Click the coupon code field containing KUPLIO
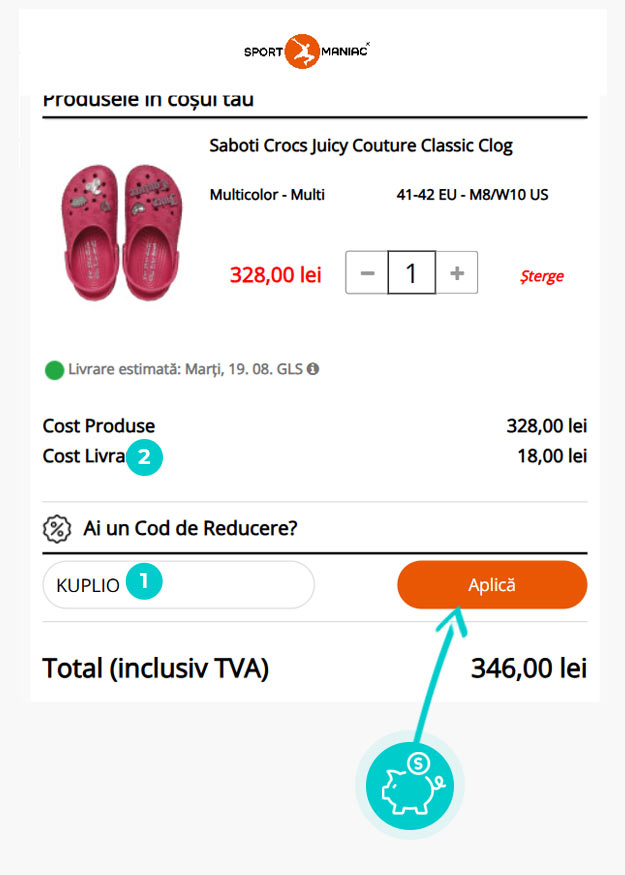The image size is (625, 875). click(178, 585)
